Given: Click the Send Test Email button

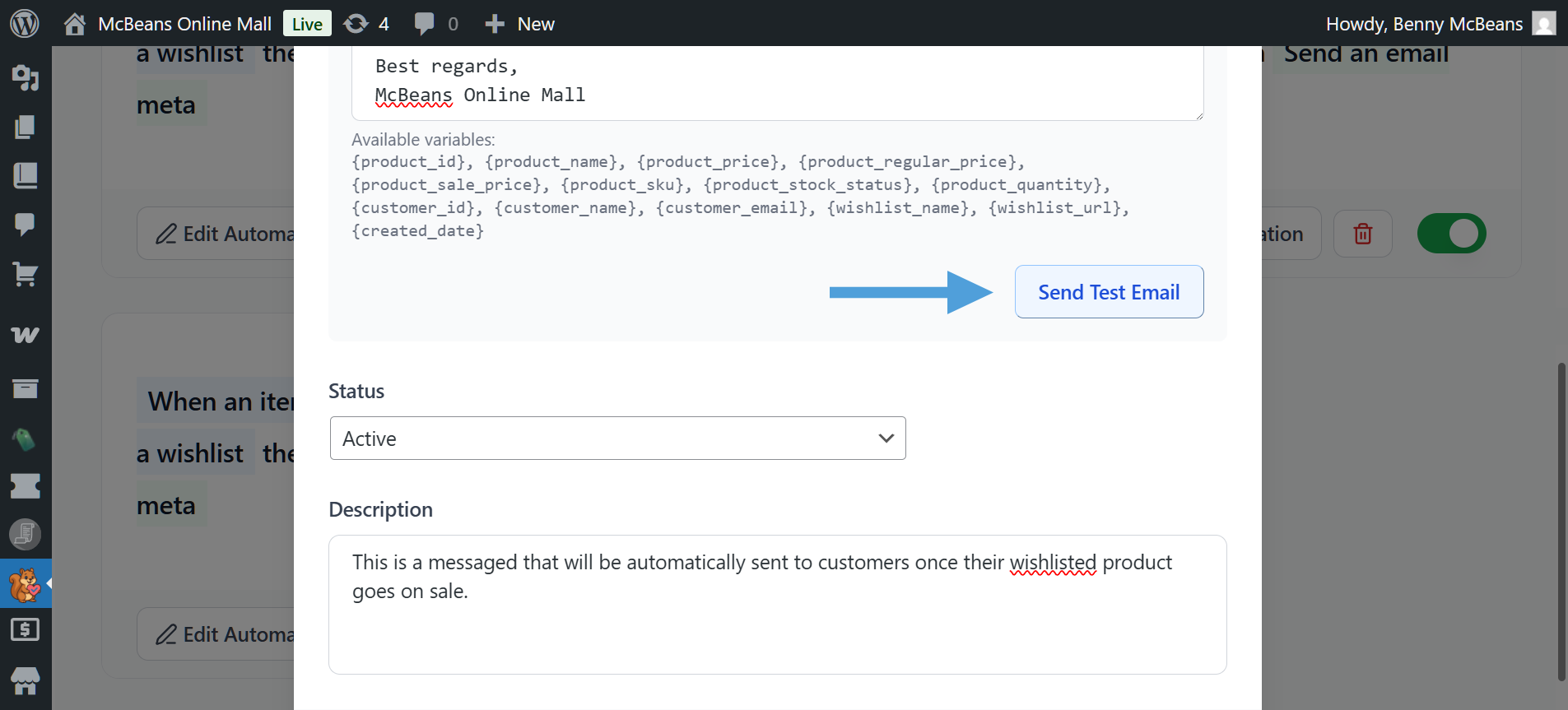Looking at the screenshot, I should coord(1109,292).
